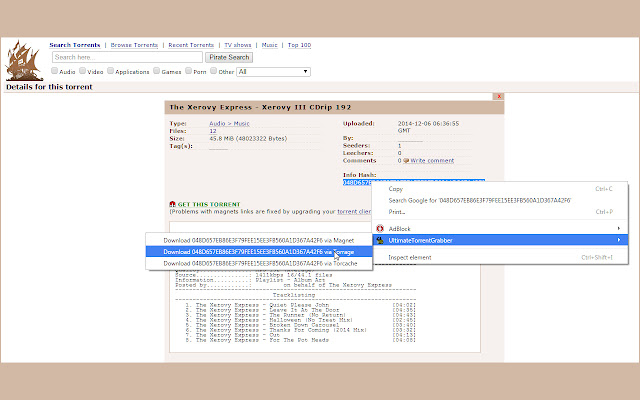The image size is (640, 400).
Task: Tick the Games checkbox
Action: pyautogui.click(x=156, y=71)
